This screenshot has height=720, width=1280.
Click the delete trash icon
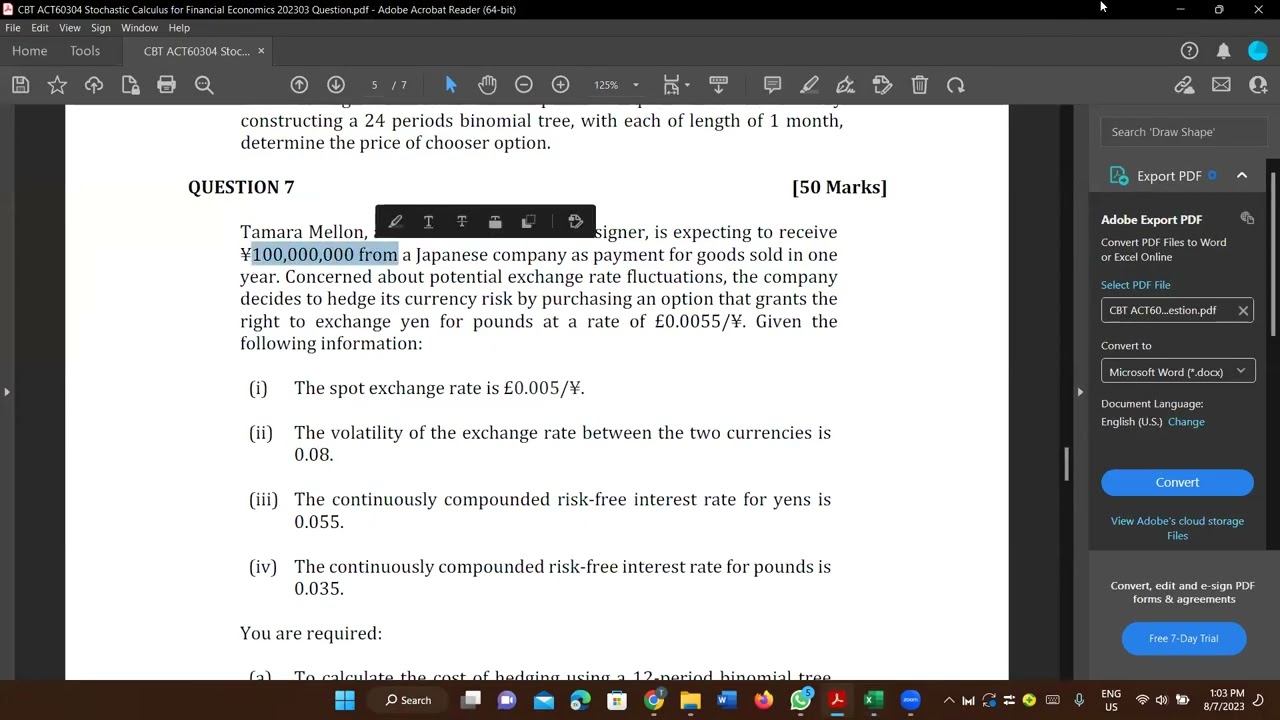(x=920, y=85)
